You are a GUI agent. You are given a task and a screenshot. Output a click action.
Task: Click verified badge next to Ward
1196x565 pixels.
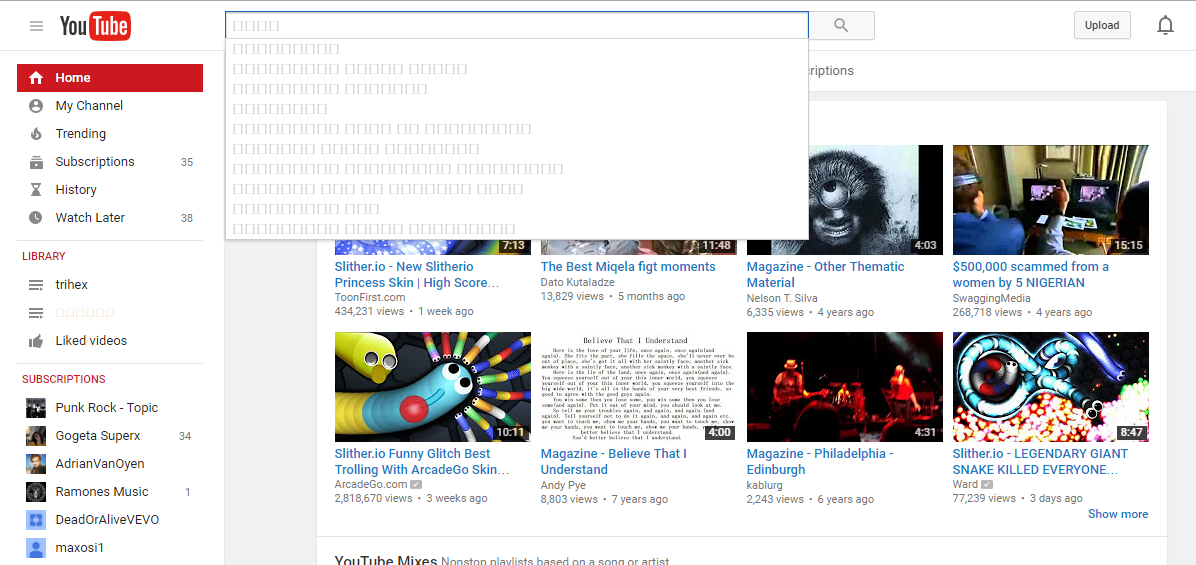[x=987, y=484]
